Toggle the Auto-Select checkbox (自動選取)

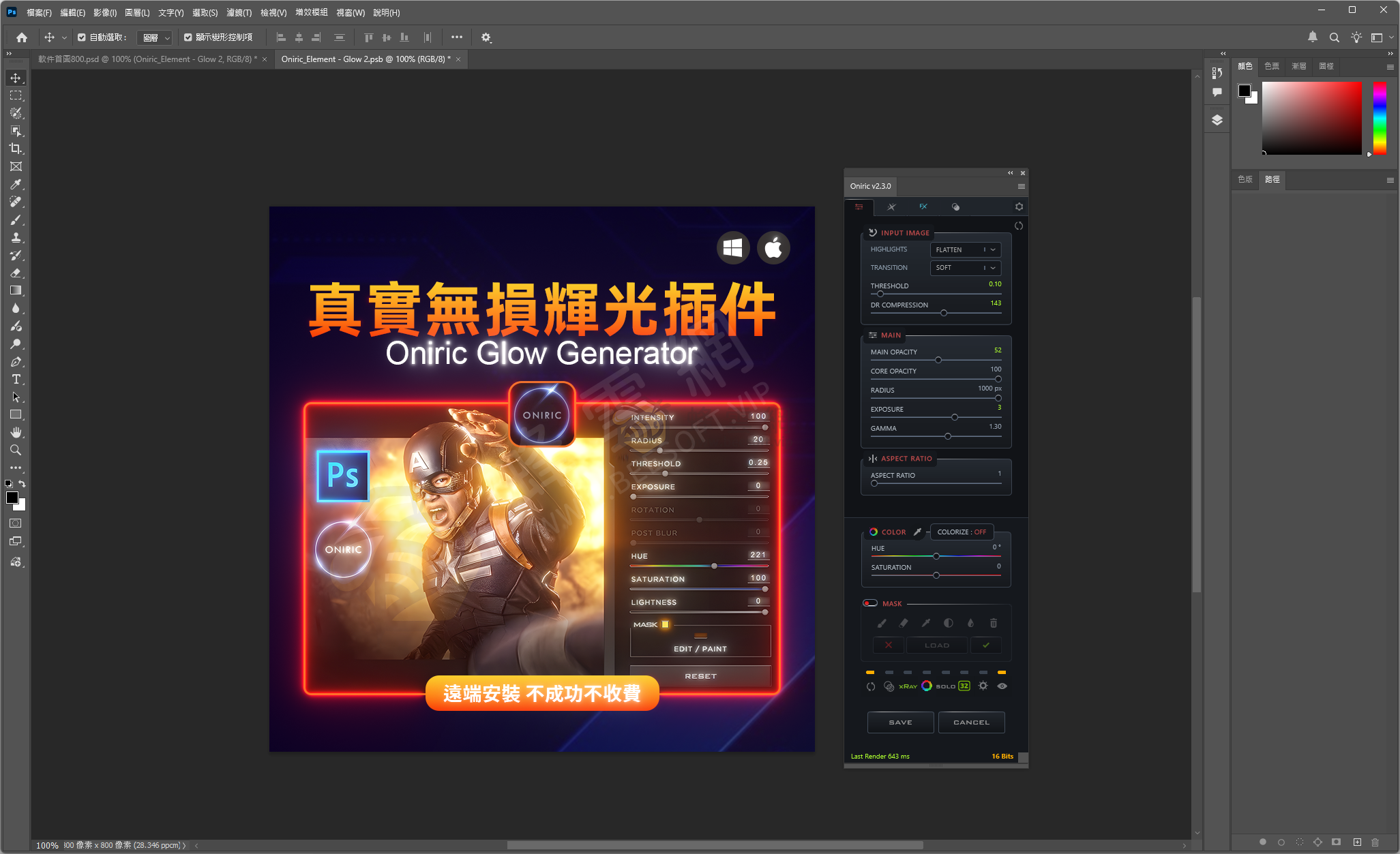click(x=82, y=37)
